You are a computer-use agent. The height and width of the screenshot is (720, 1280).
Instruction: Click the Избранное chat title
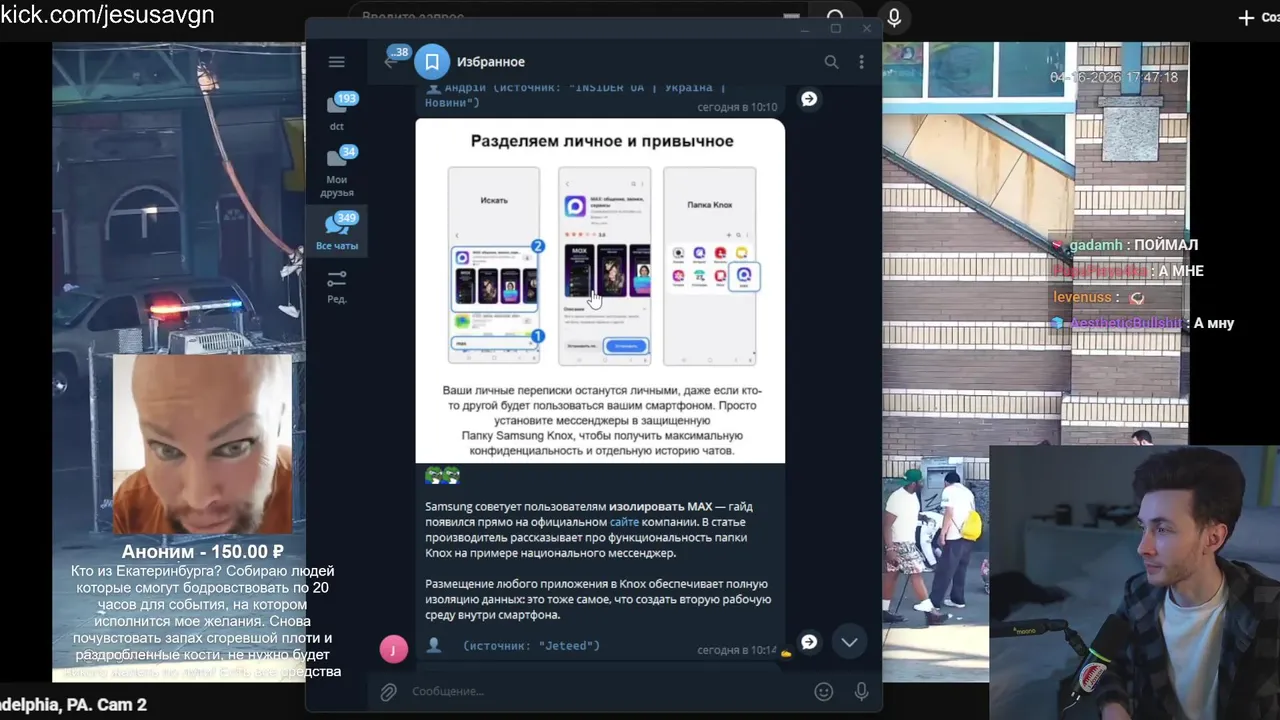491,62
